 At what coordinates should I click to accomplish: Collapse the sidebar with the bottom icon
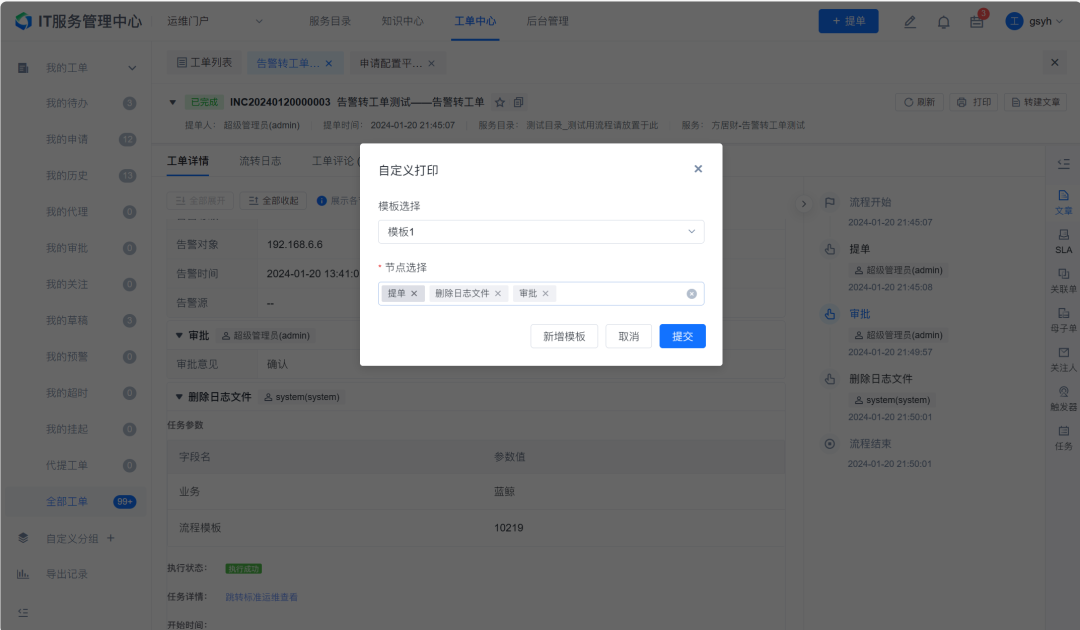23,612
